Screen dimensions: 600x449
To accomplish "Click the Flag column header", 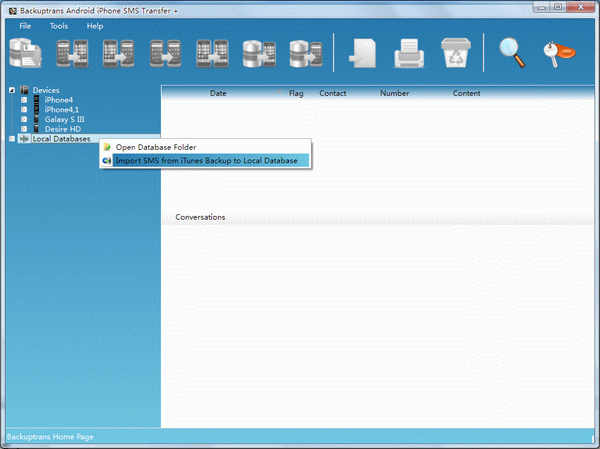I will click(x=296, y=93).
